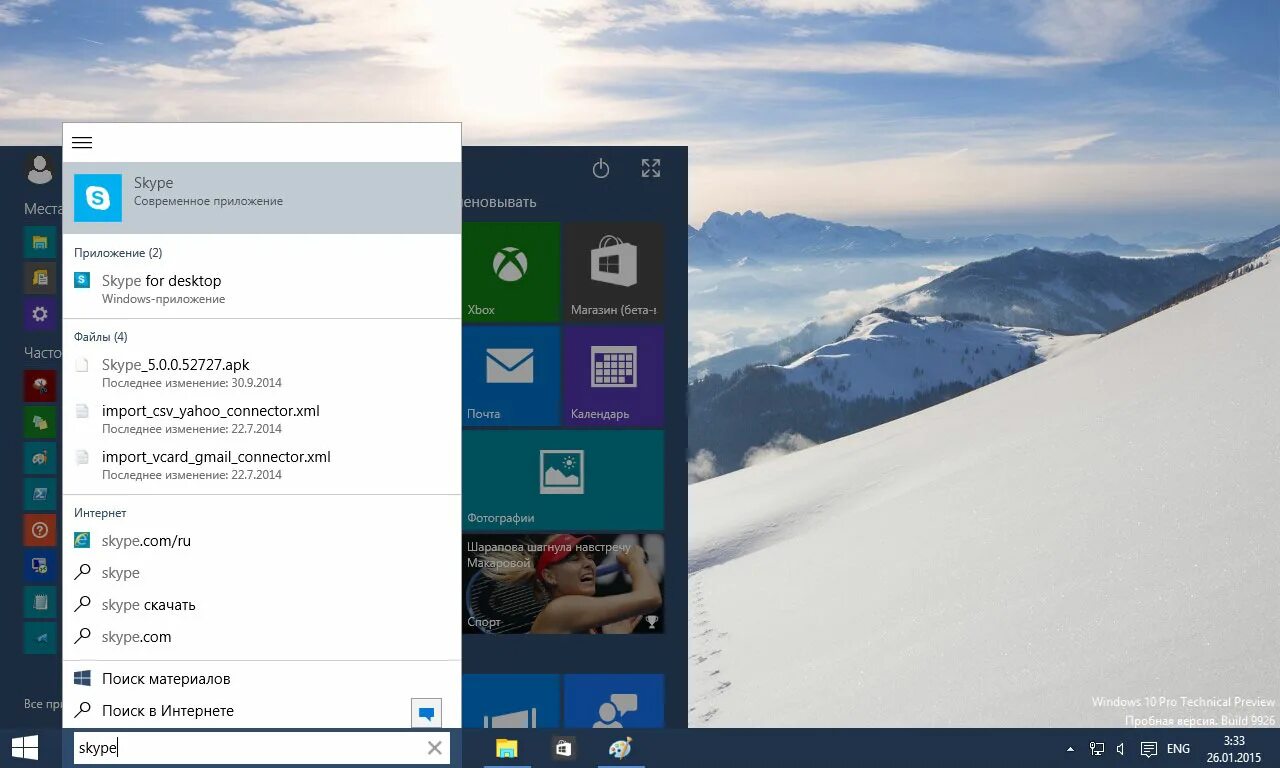Click inside the skype search field
The image size is (1280, 768).
[x=248, y=748]
